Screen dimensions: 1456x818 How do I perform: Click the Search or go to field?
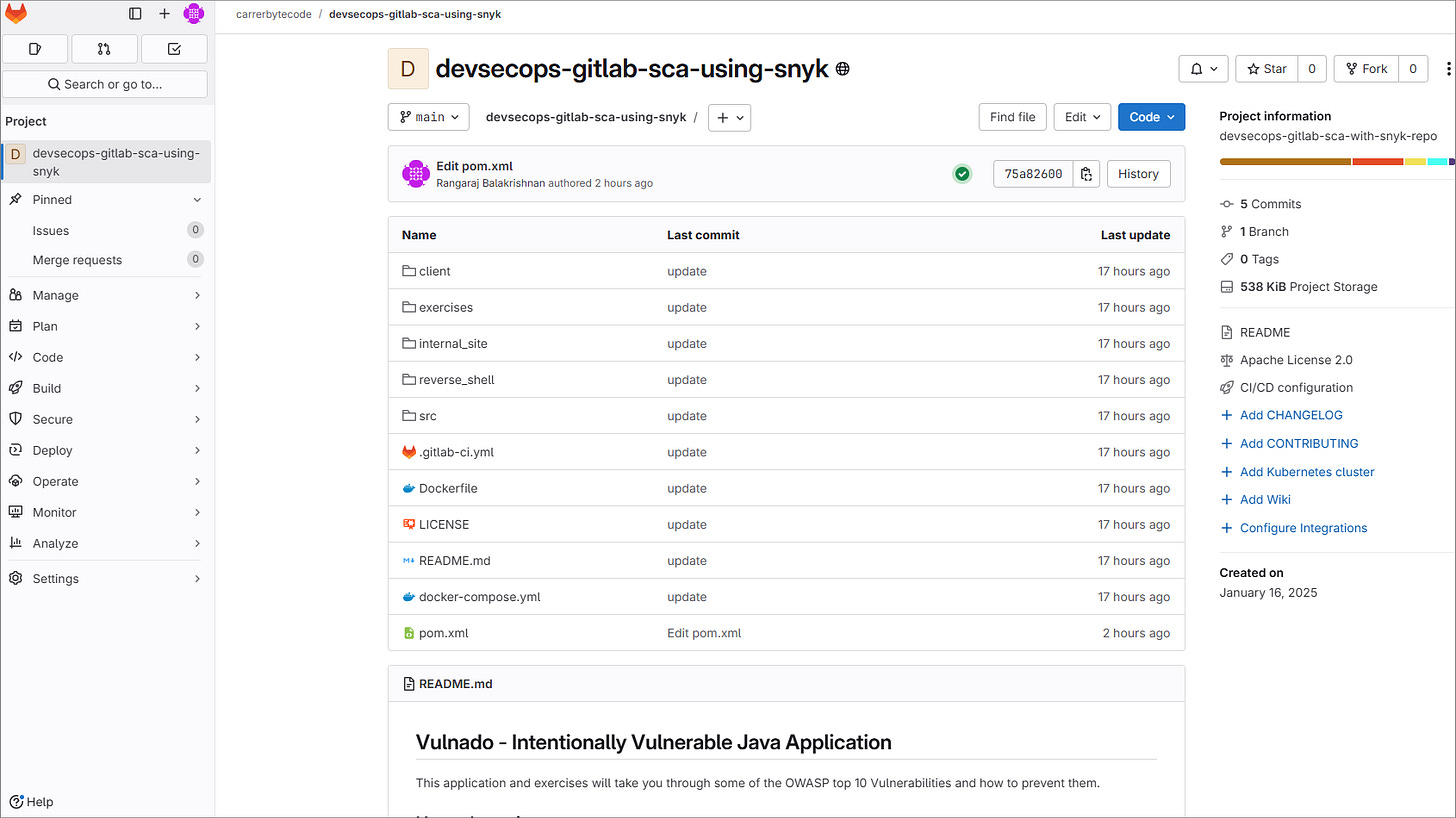105,84
